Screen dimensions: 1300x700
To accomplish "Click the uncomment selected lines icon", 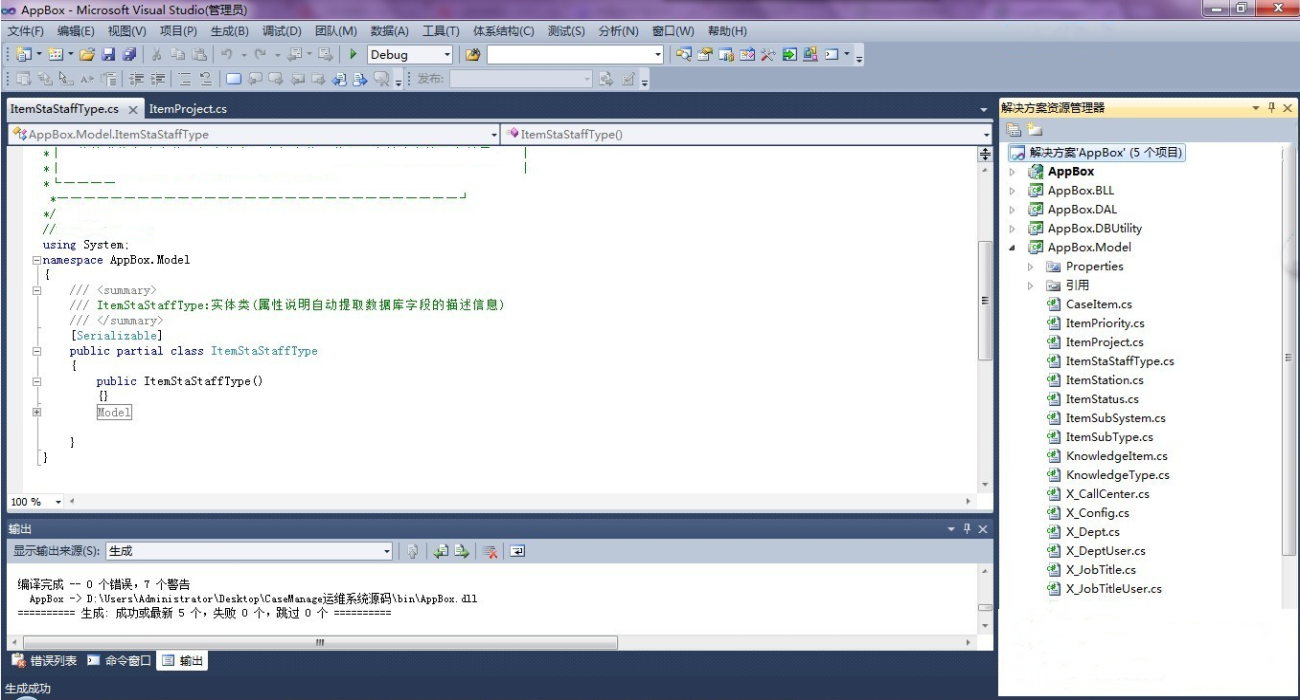I will tap(205, 79).
